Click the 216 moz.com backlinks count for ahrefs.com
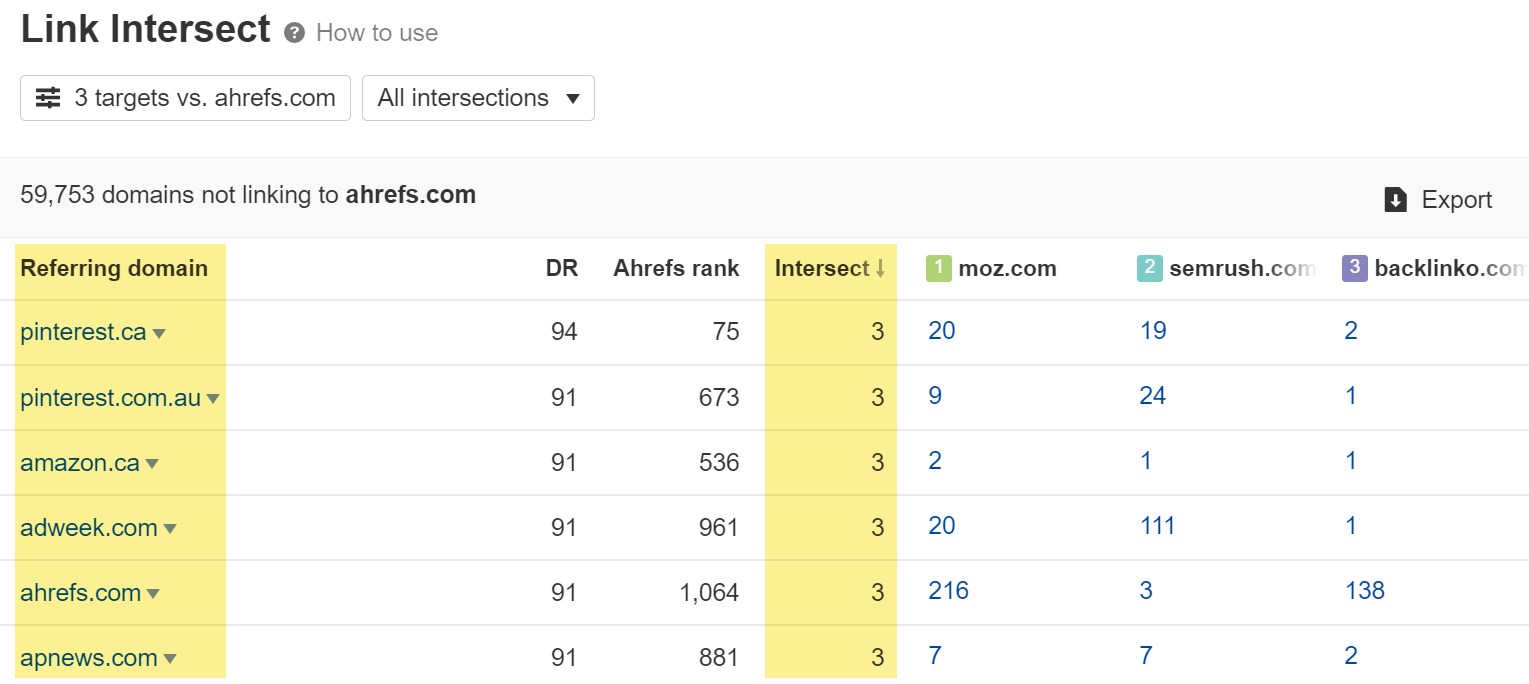The width and height of the screenshot is (1529, 684). 946,590
